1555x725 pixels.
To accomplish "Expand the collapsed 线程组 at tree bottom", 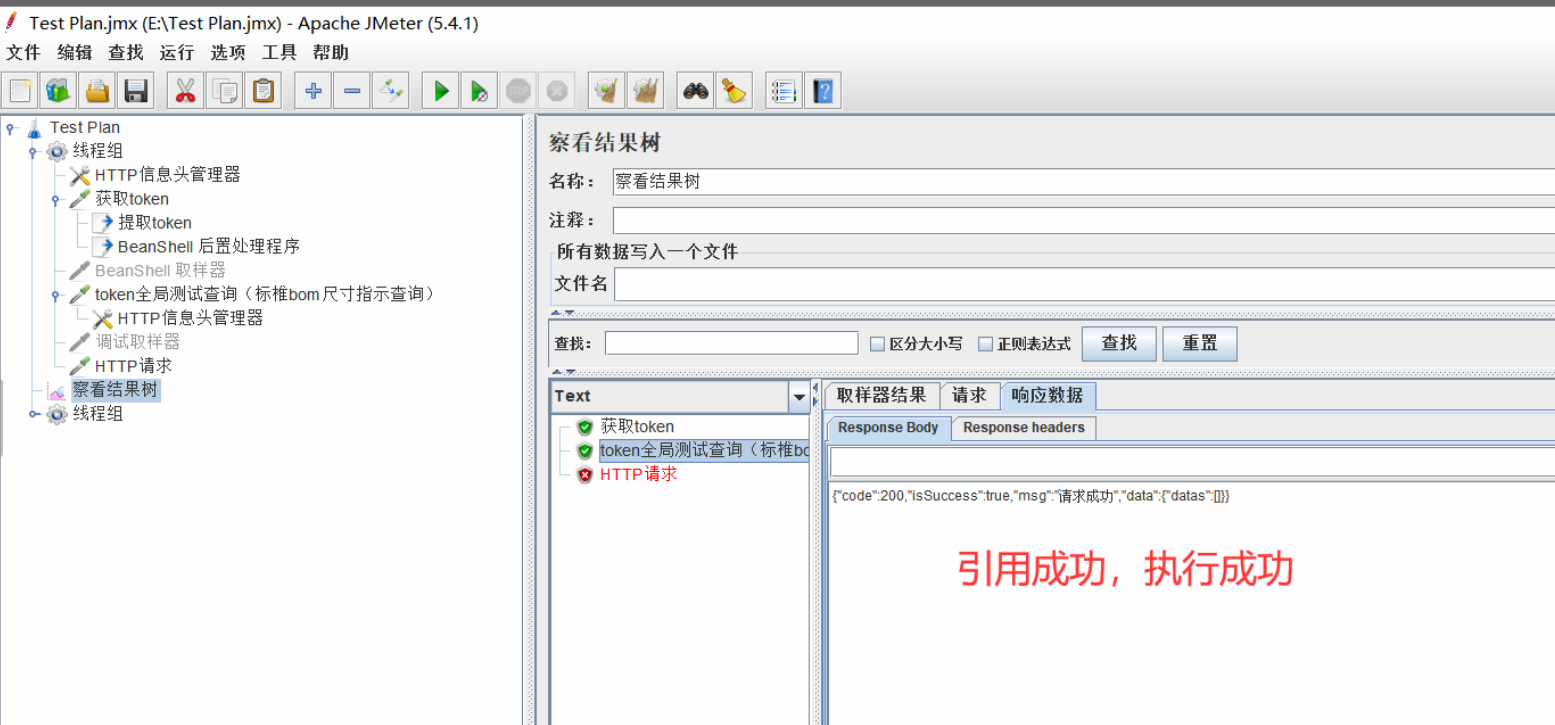I will point(34,414).
